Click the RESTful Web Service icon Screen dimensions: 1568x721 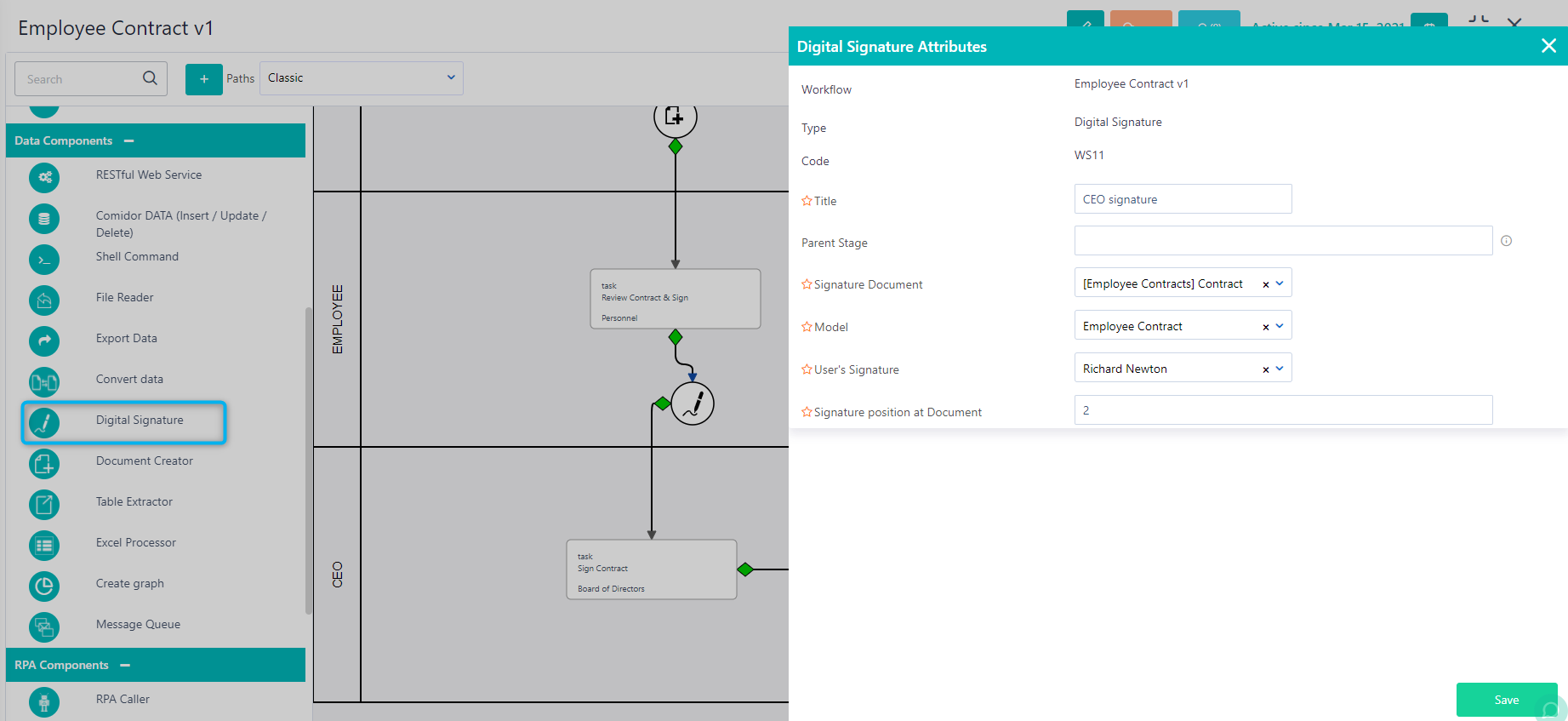point(44,177)
